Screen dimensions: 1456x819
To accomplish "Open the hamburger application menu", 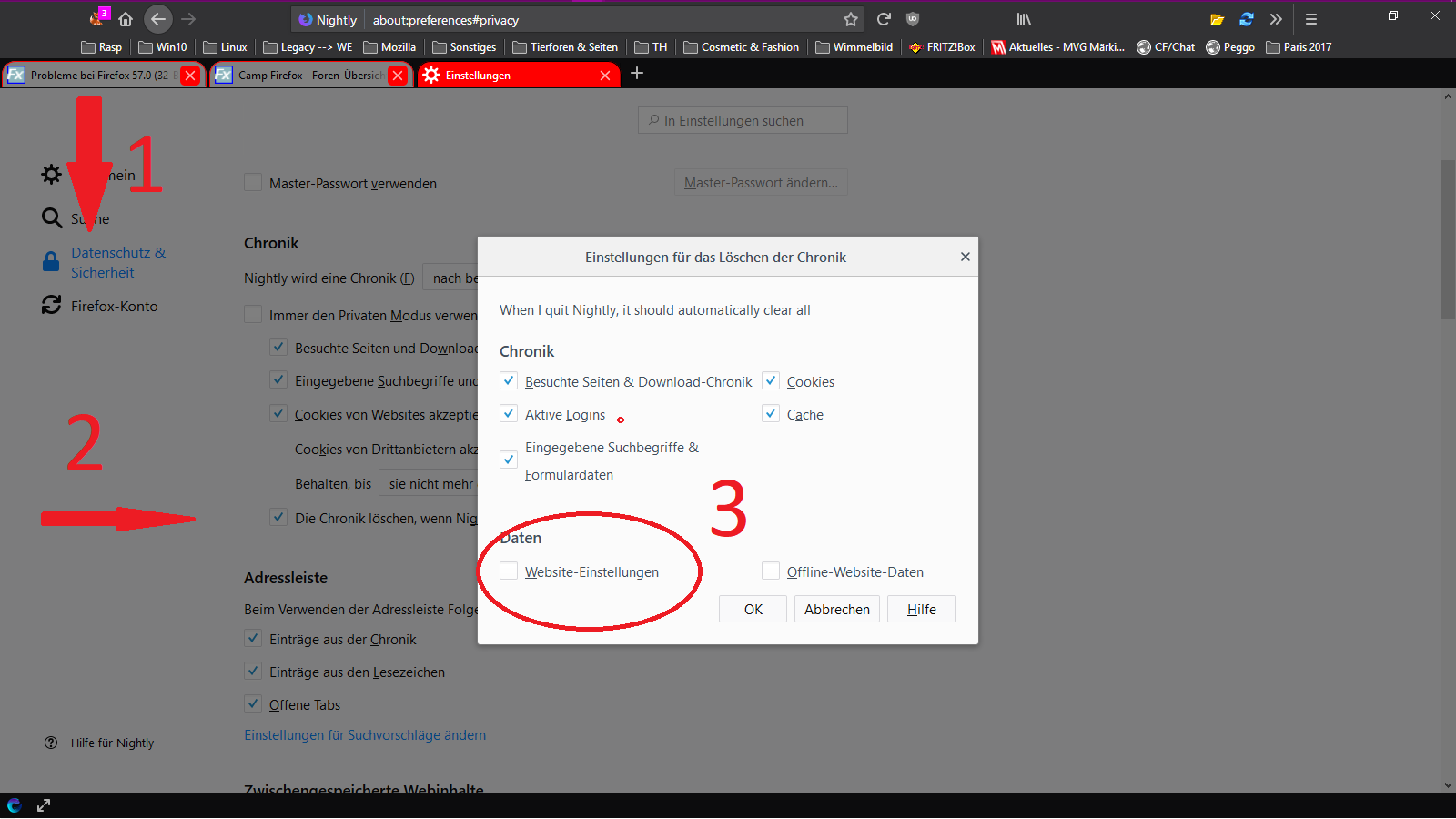I will pos(1311,19).
